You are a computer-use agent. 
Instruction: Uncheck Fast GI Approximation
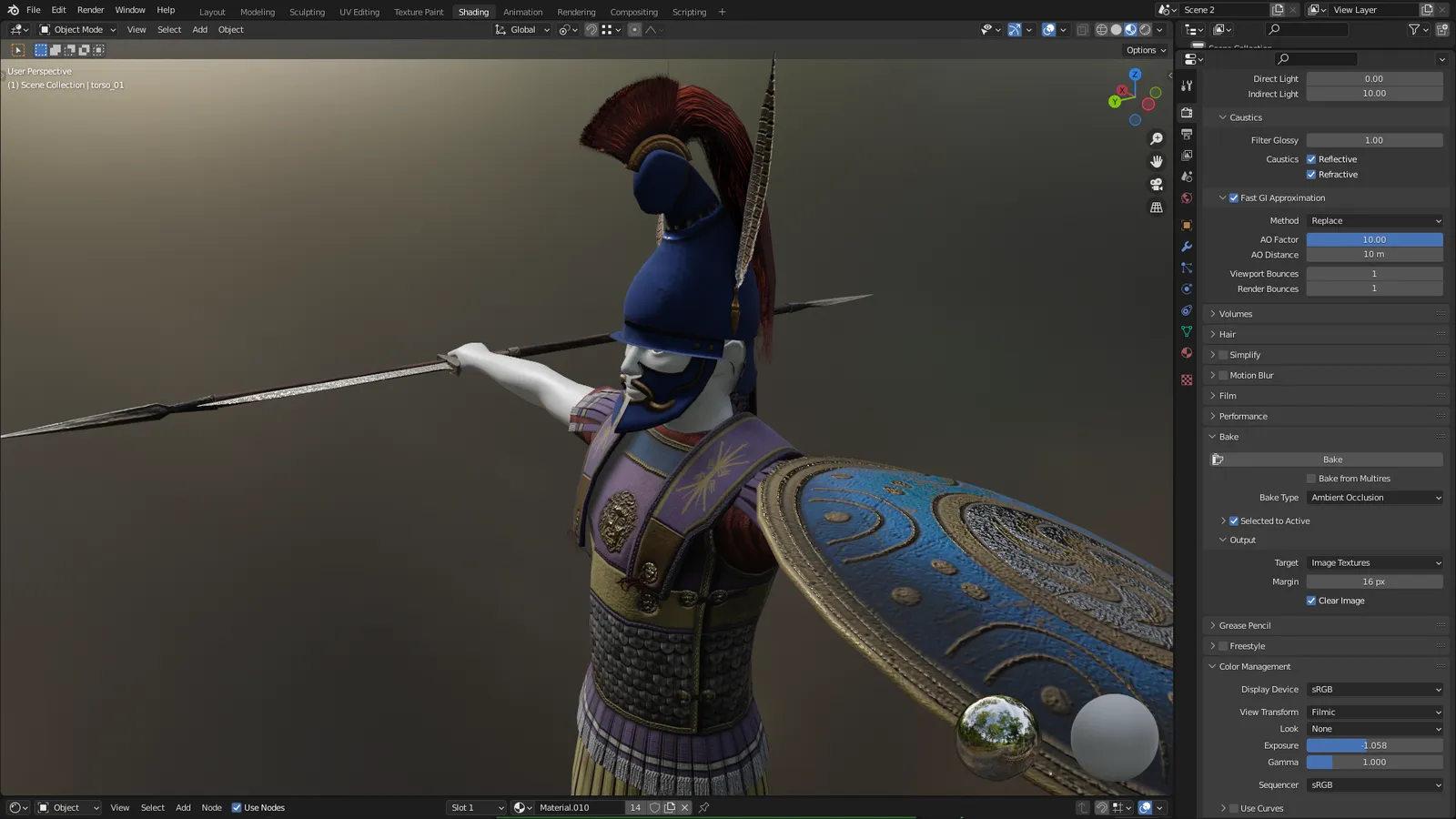pyautogui.click(x=1234, y=198)
